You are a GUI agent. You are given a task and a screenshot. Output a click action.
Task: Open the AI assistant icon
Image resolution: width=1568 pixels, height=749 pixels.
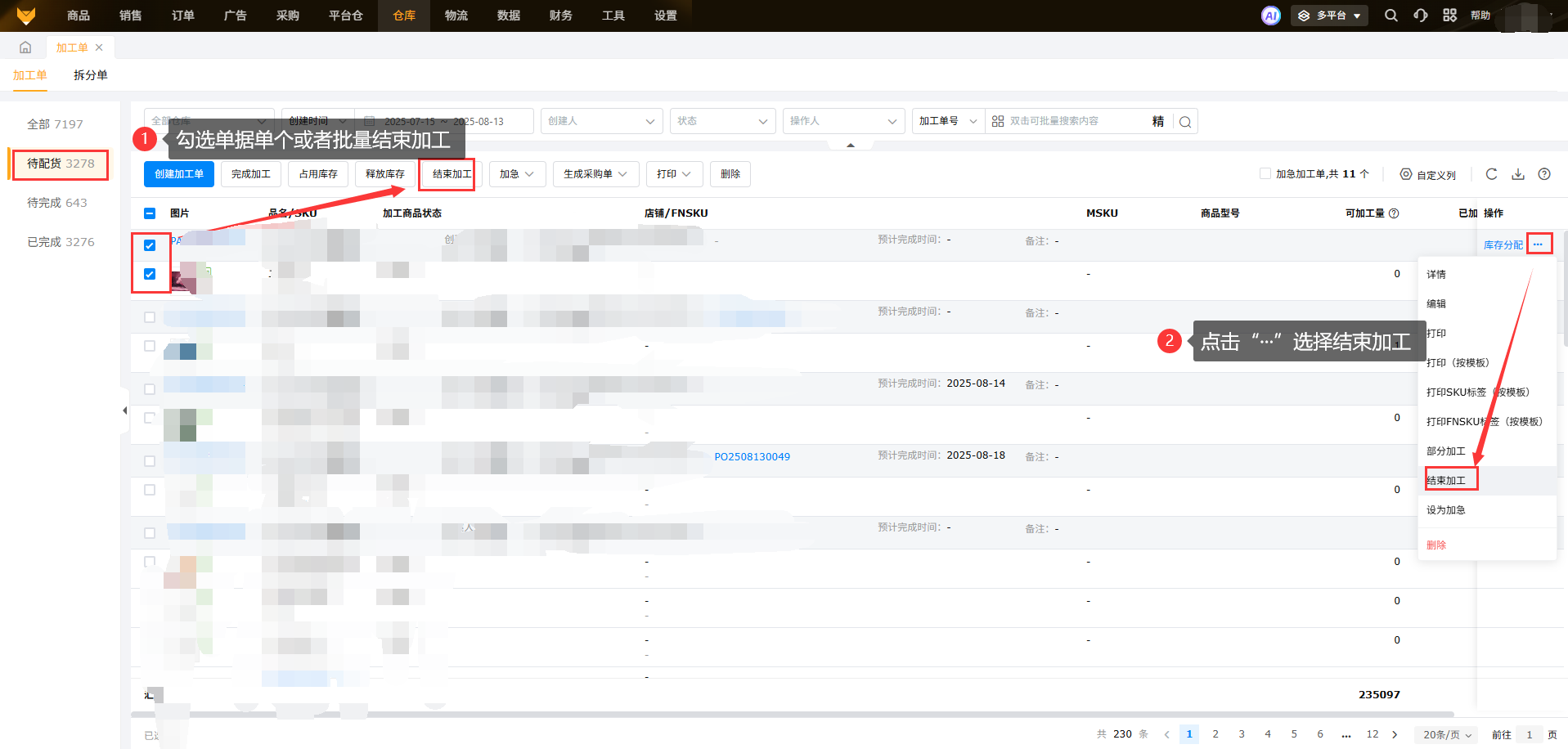pos(1270,16)
